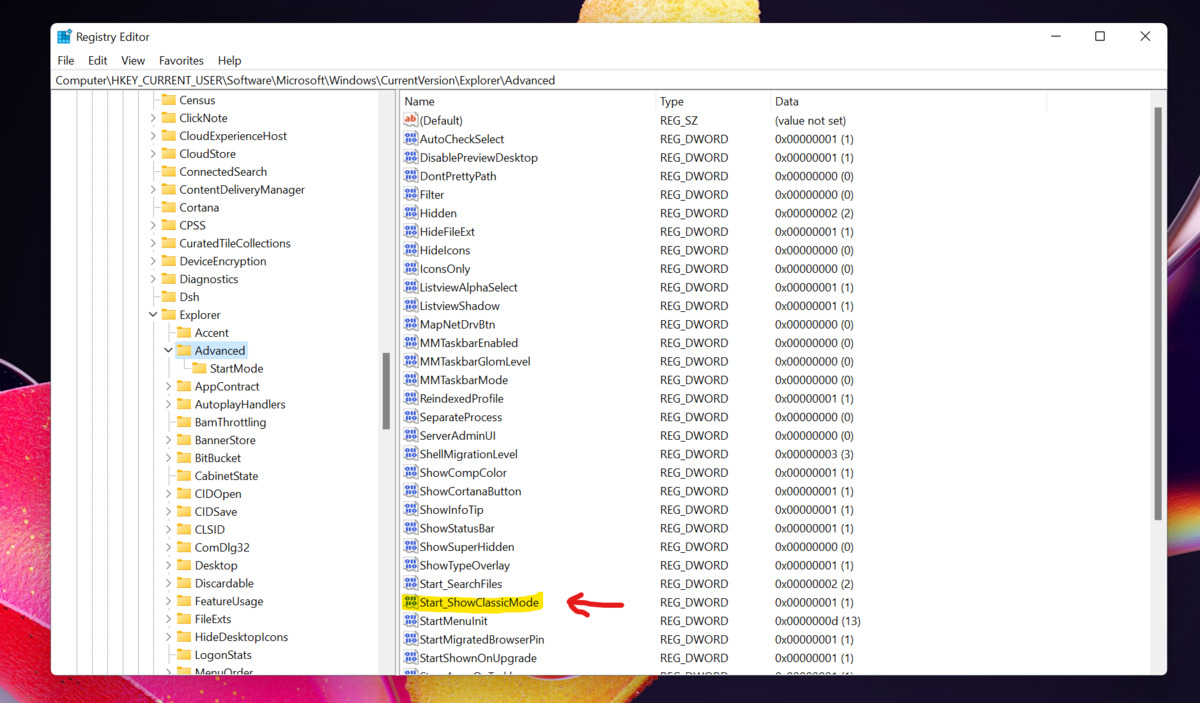Select the TaskbarGlomLevel MMTaskbarGlomLevel value row
Screen dimensions: 1200x703
[x=475, y=362]
